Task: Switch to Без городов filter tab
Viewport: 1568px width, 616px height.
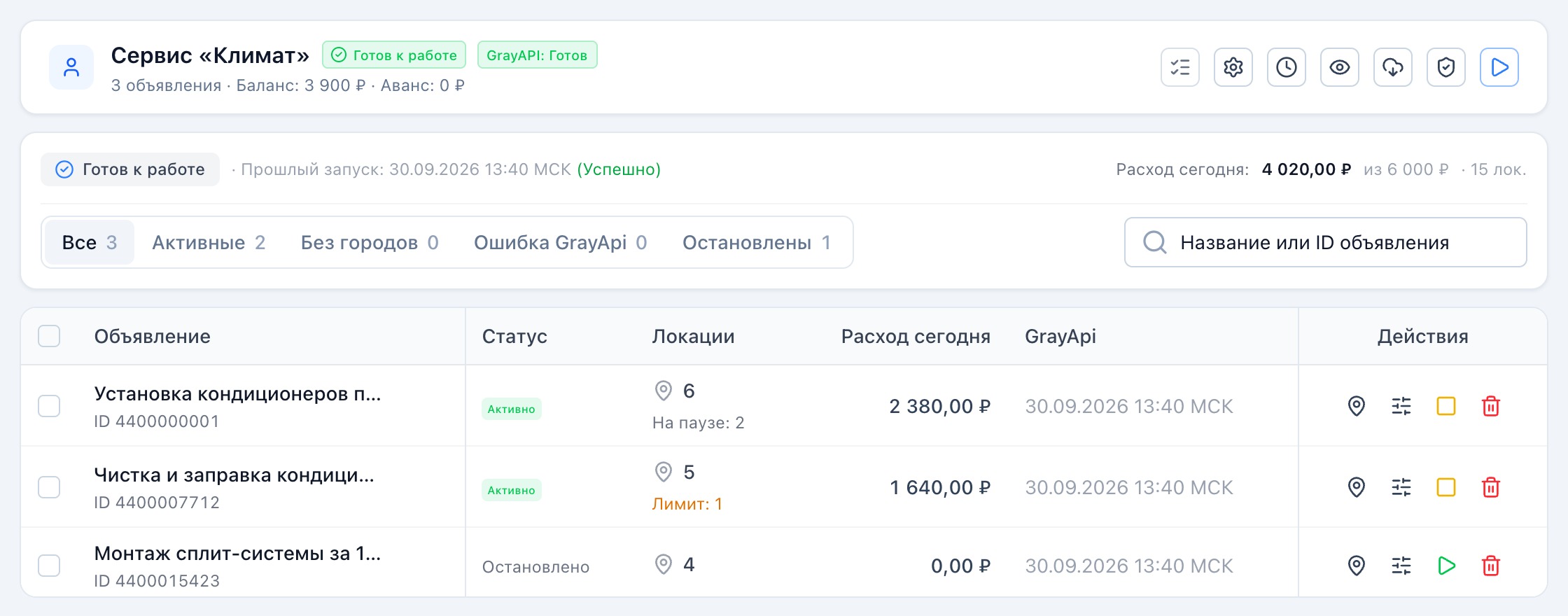Action: 370,242
